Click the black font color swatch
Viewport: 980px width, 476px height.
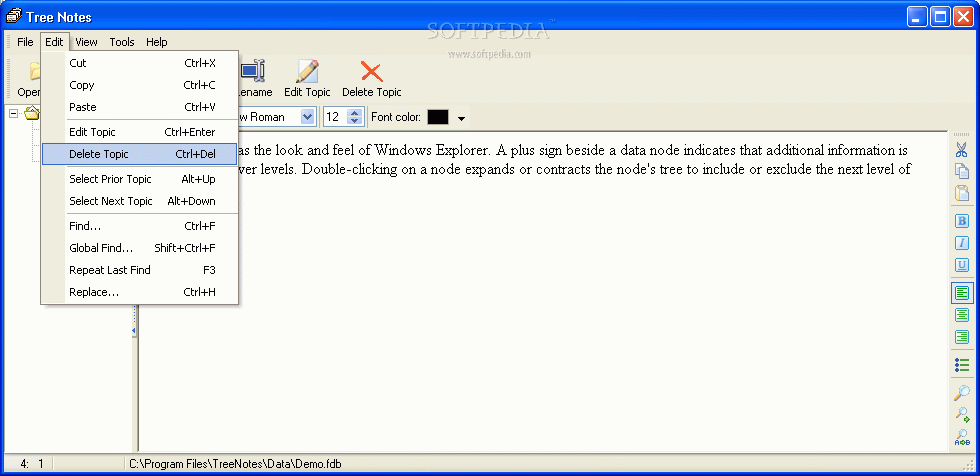pos(438,117)
